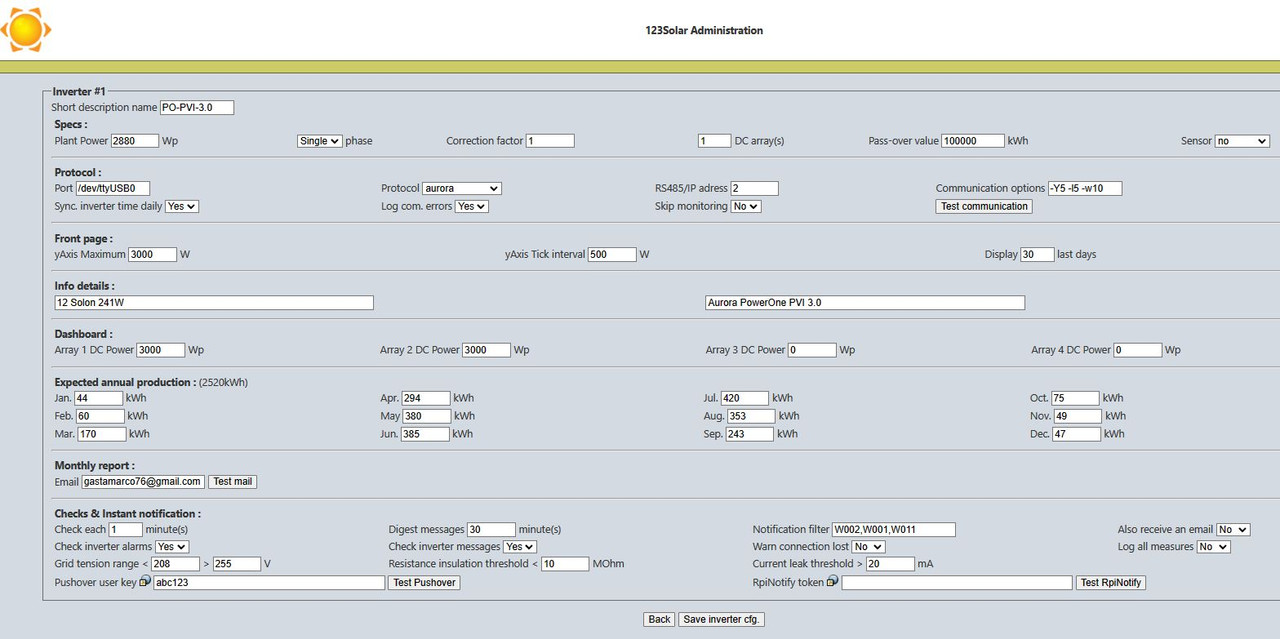Focus the Jul. production field
This screenshot has height=639, width=1280.
pos(745,398)
